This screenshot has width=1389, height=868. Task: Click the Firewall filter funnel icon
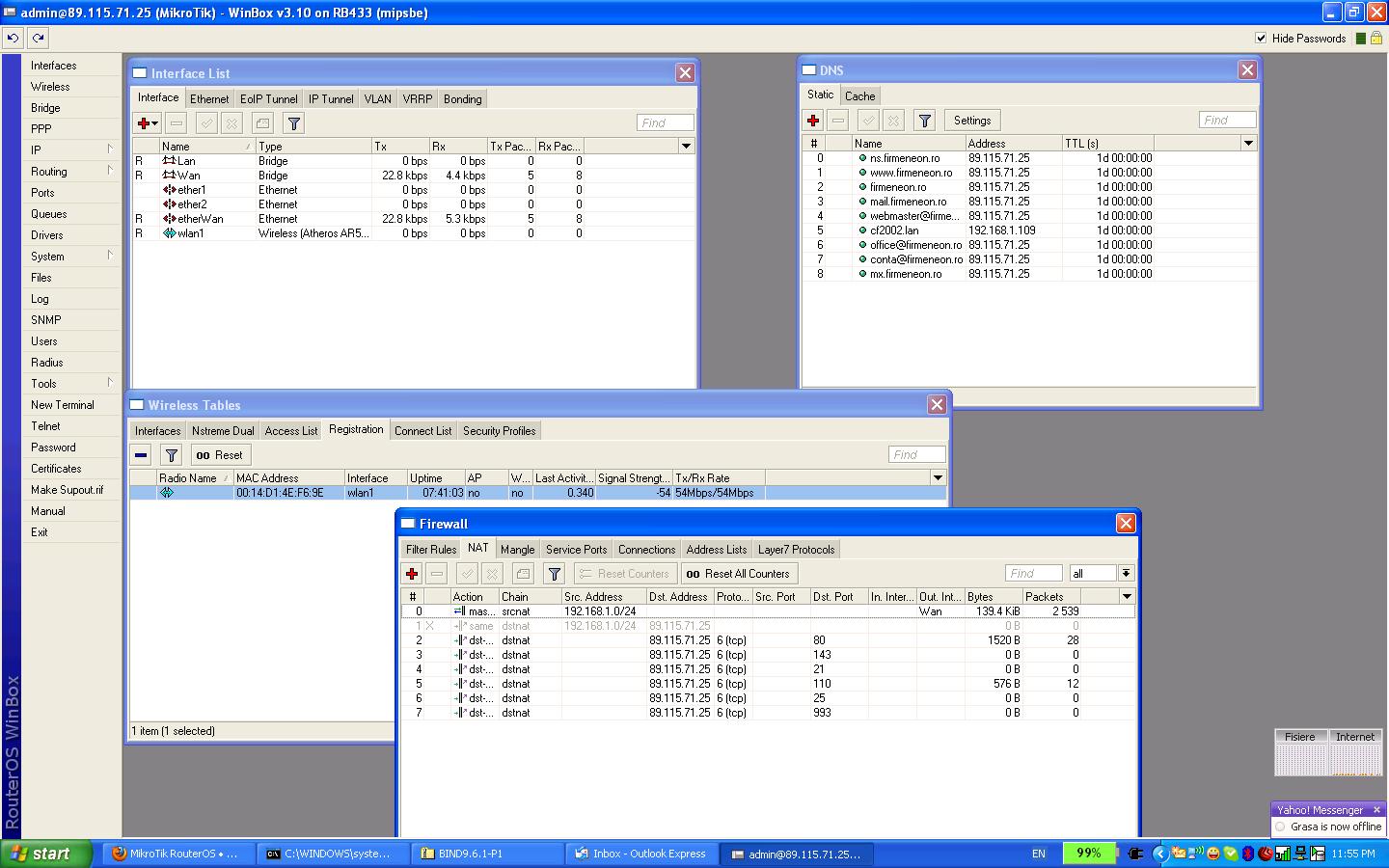point(555,574)
